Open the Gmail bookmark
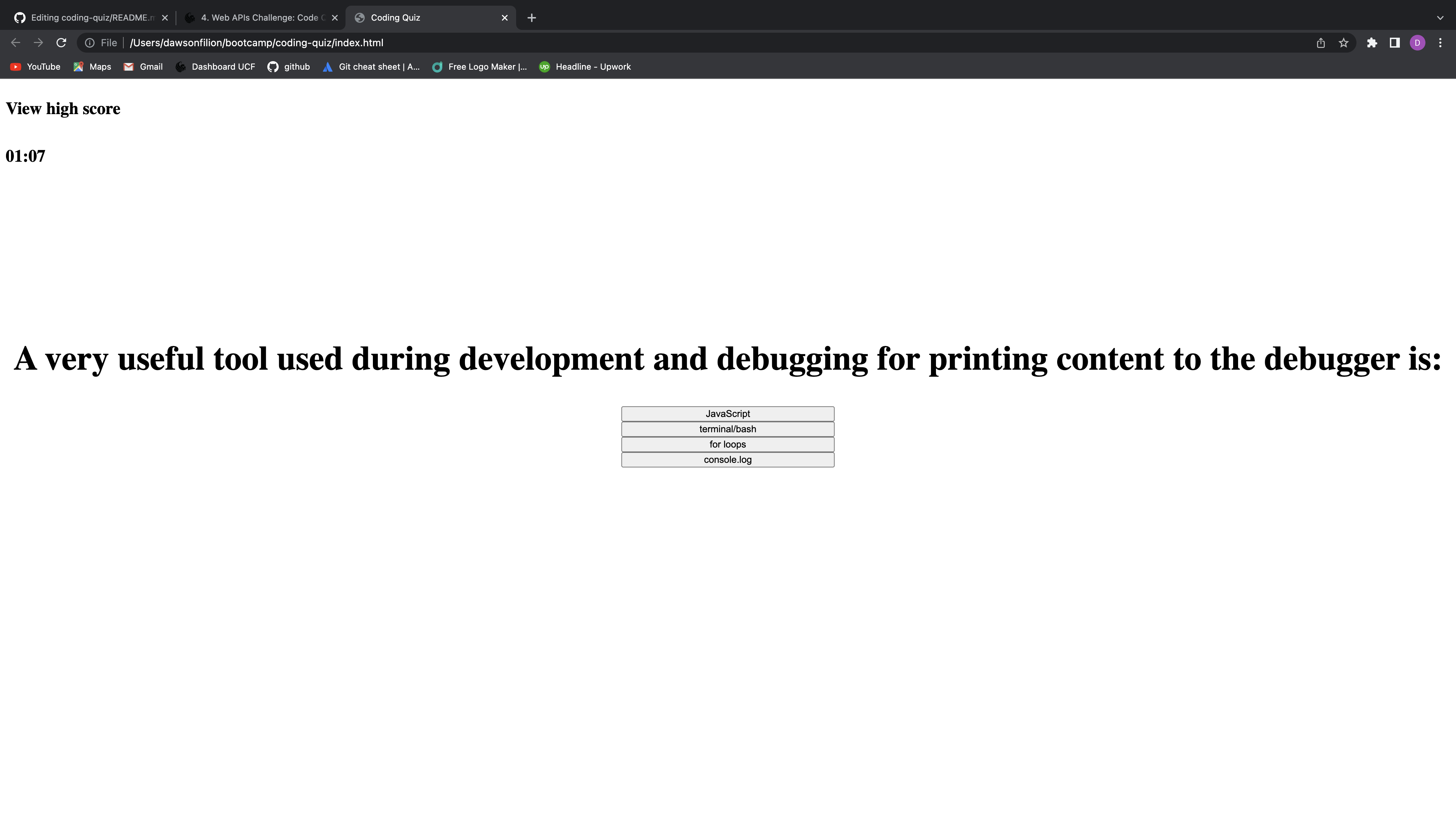The height and width of the screenshot is (819, 1456). tap(143, 67)
